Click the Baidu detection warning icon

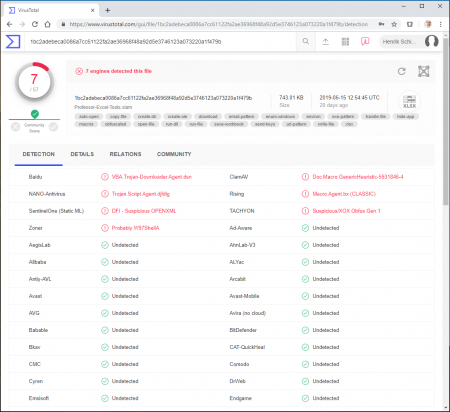(x=105, y=177)
